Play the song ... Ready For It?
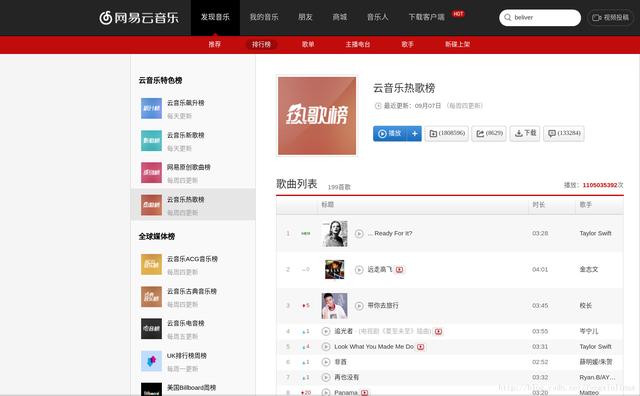This screenshot has width=640, height=396. [359, 234]
